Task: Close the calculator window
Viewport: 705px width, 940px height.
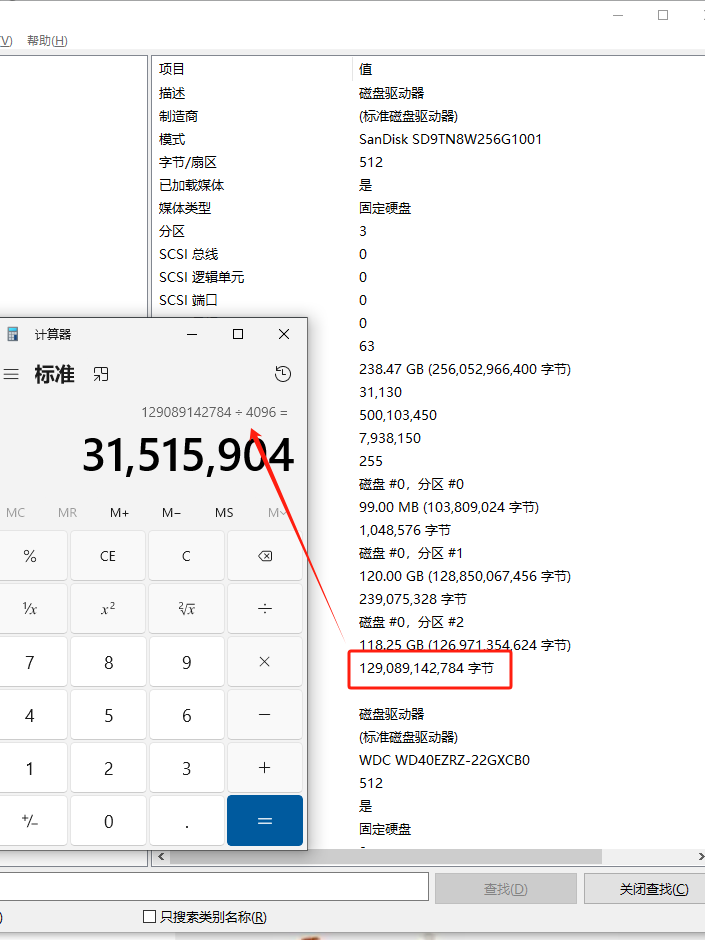Action: pos(284,334)
